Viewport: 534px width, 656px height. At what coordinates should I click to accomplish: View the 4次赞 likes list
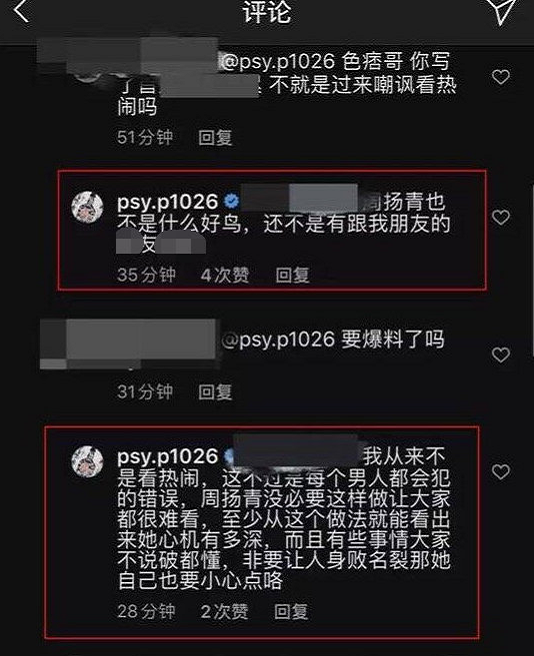[225, 275]
